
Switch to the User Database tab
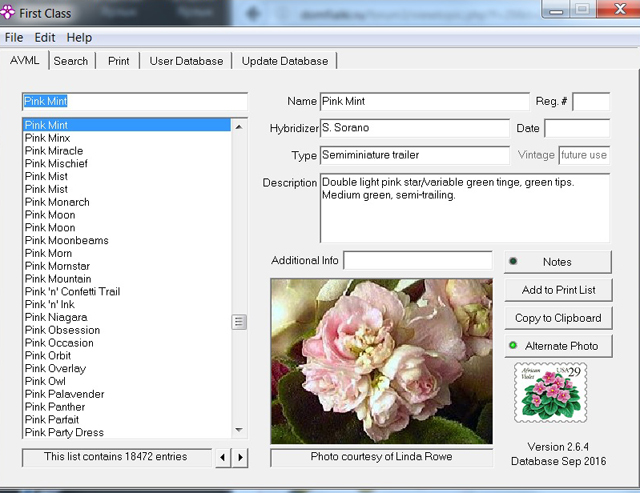[186, 61]
